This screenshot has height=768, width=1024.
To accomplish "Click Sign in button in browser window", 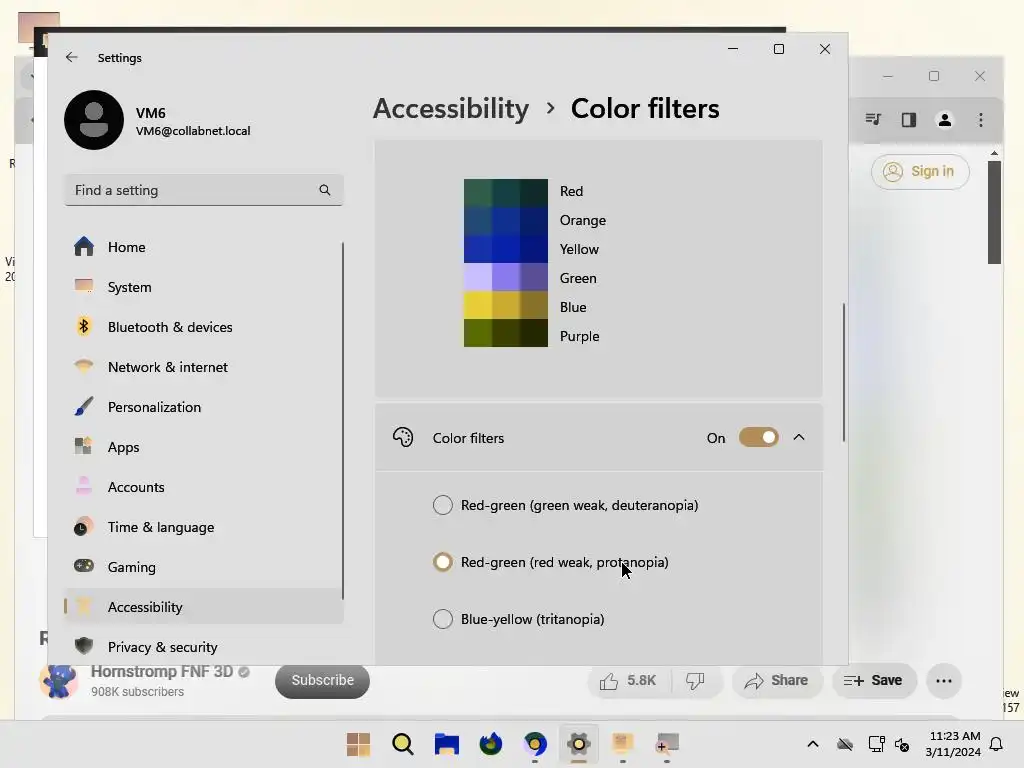I will (920, 172).
